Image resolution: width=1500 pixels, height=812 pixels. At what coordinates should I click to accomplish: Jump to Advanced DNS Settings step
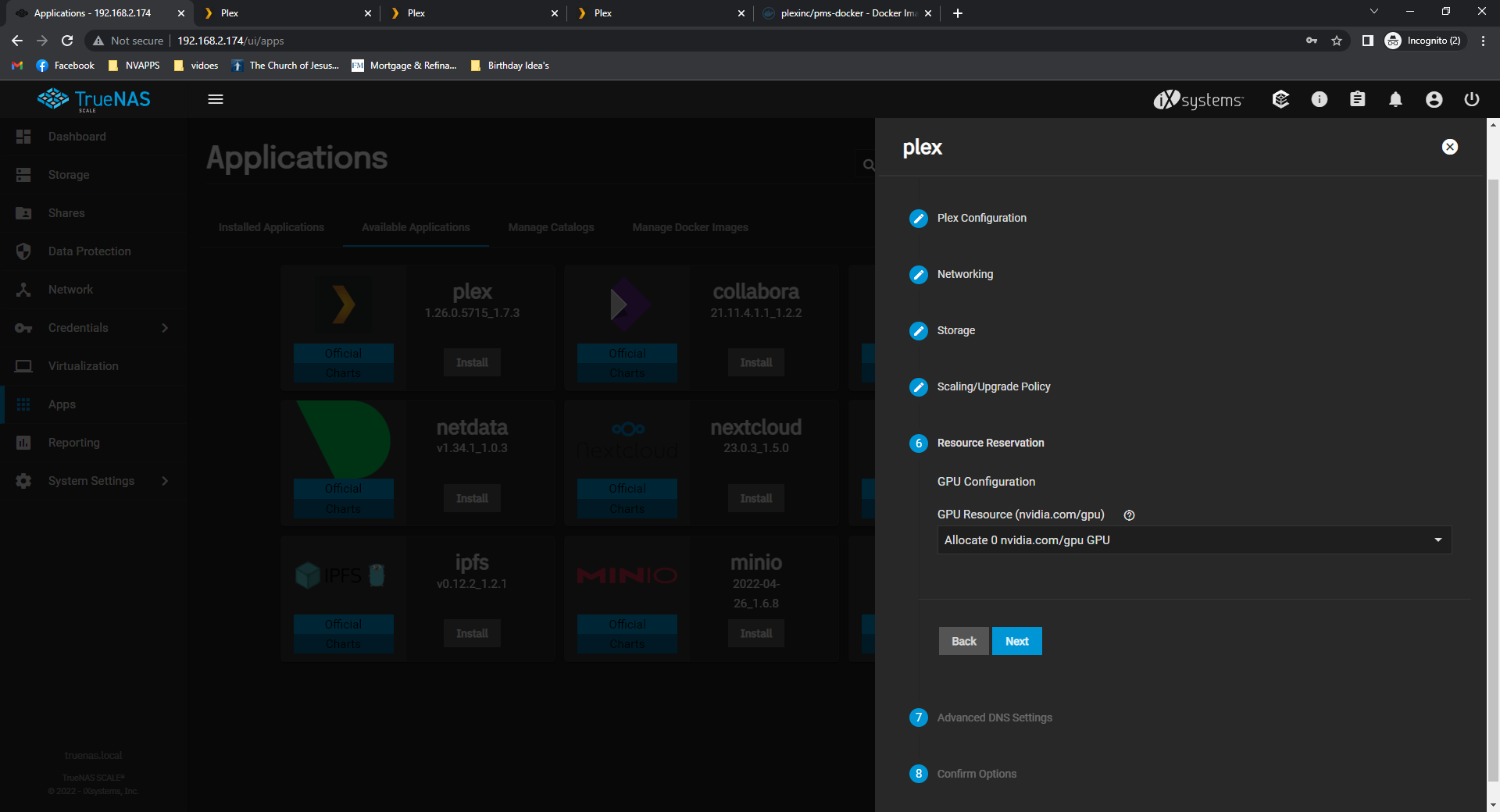[x=994, y=718]
